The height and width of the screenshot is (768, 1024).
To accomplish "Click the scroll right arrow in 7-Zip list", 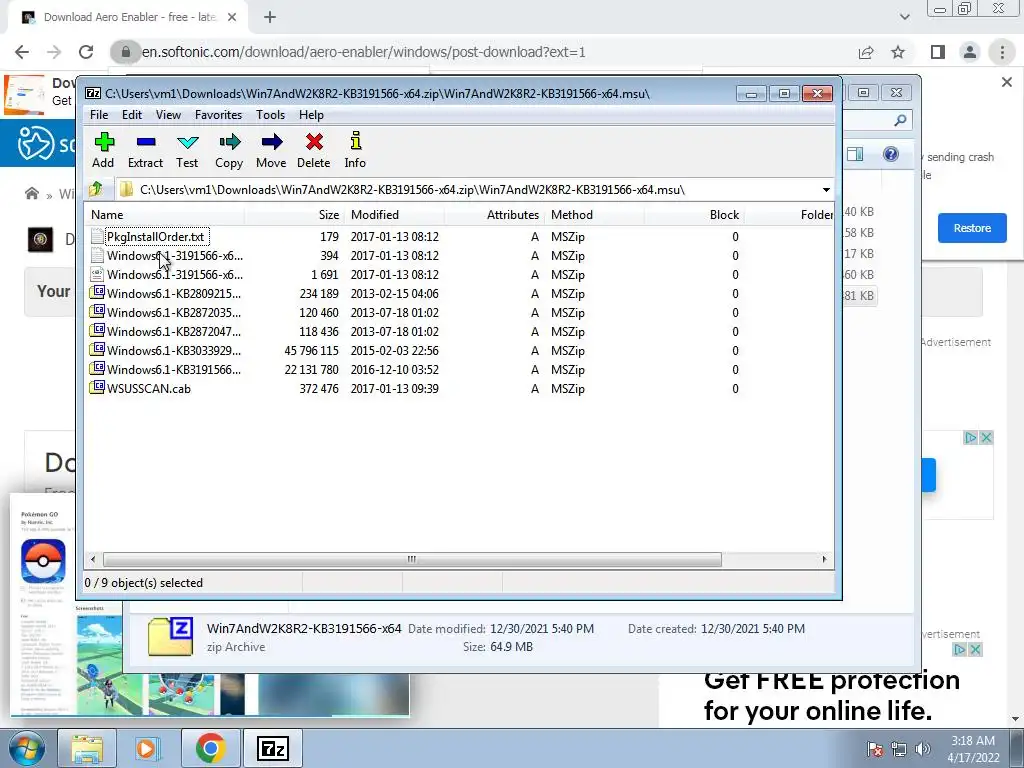I will point(824,559).
